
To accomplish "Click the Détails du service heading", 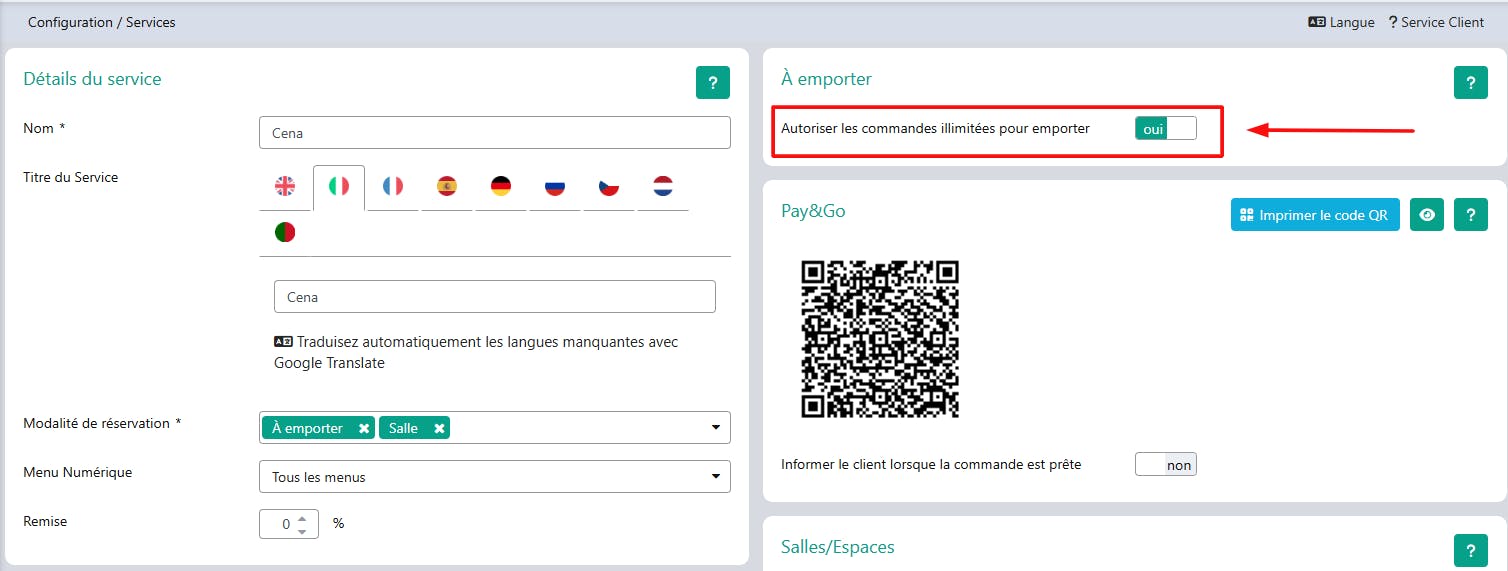I will (92, 79).
